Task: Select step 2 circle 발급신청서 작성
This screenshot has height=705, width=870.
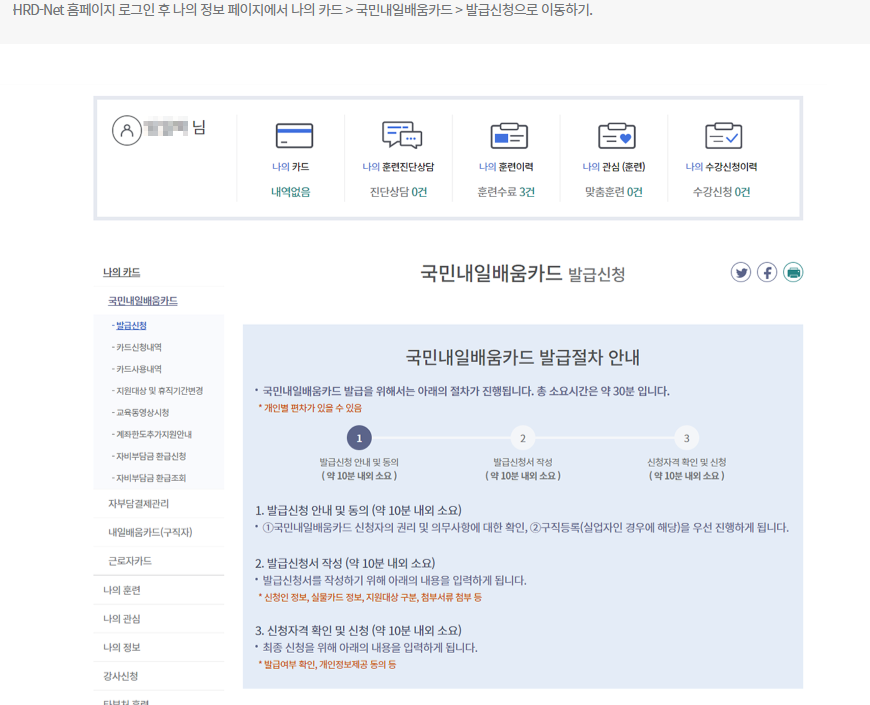Action: pyautogui.click(x=523, y=438)
